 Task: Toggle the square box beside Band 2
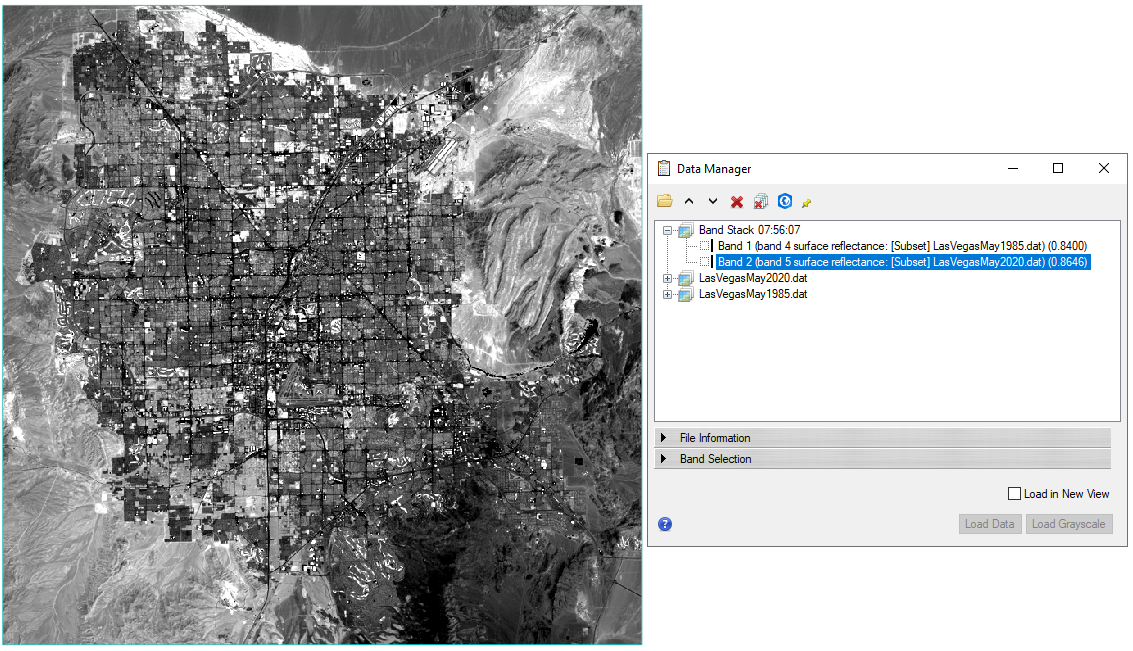coord(705,262)
